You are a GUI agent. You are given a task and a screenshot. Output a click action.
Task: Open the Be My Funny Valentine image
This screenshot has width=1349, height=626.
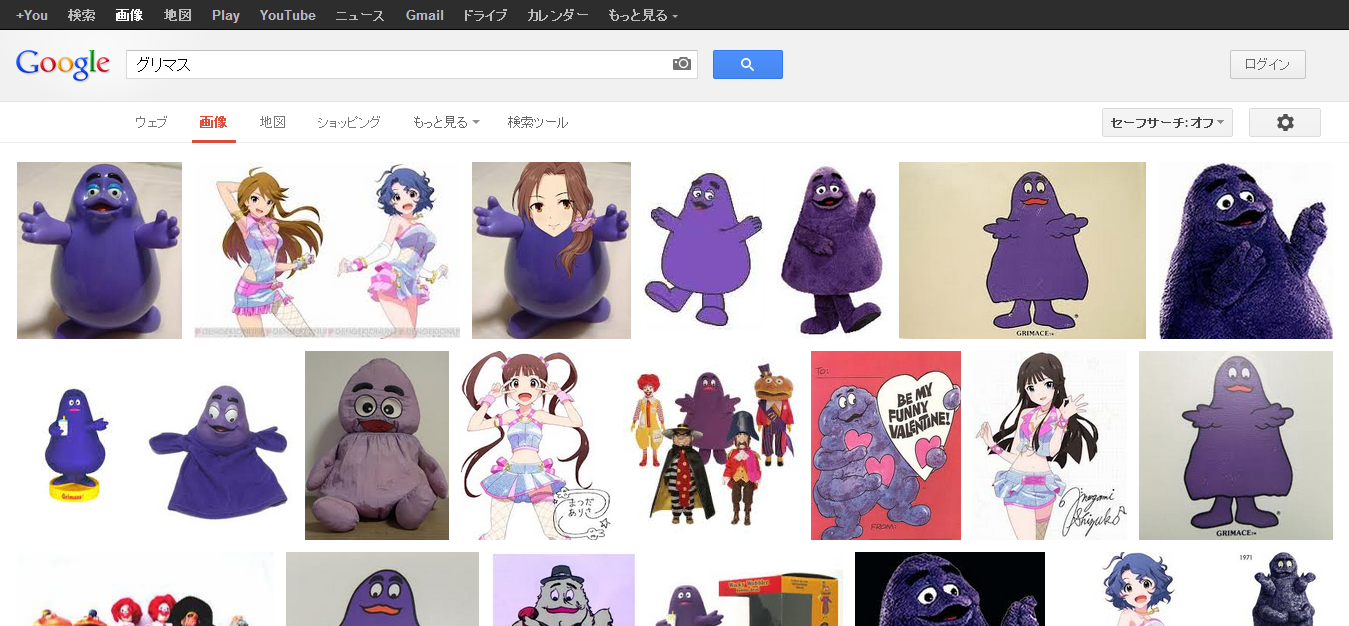click(885, 445)
